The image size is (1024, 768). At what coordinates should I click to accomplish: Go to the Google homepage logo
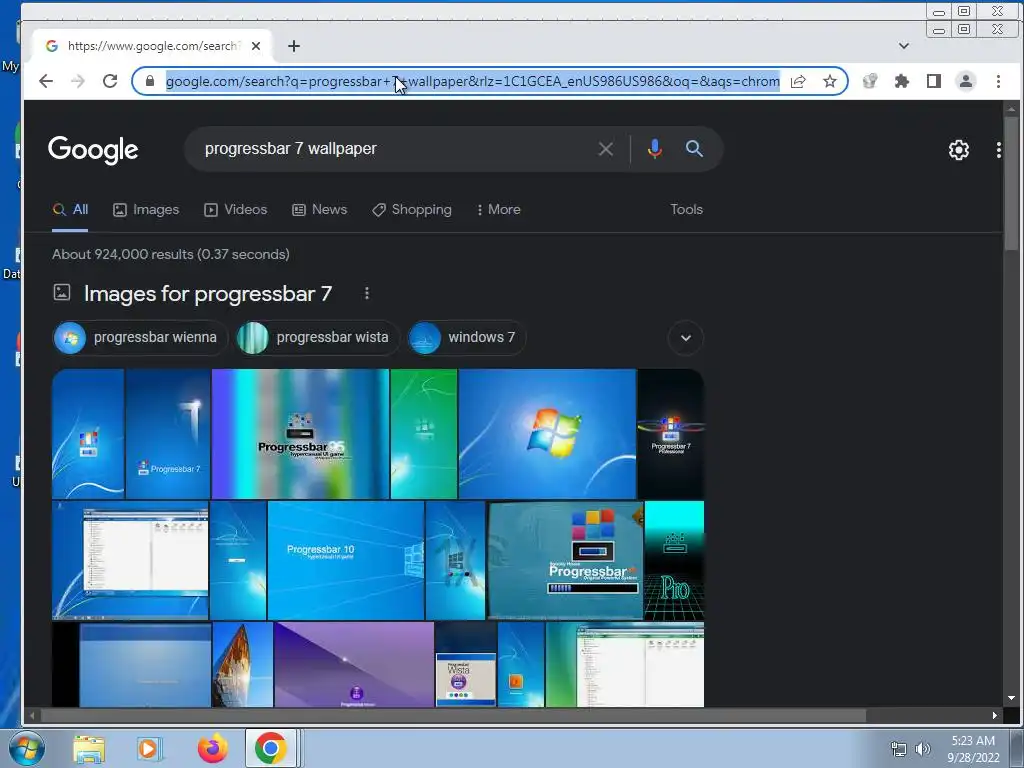coord(93,150)
